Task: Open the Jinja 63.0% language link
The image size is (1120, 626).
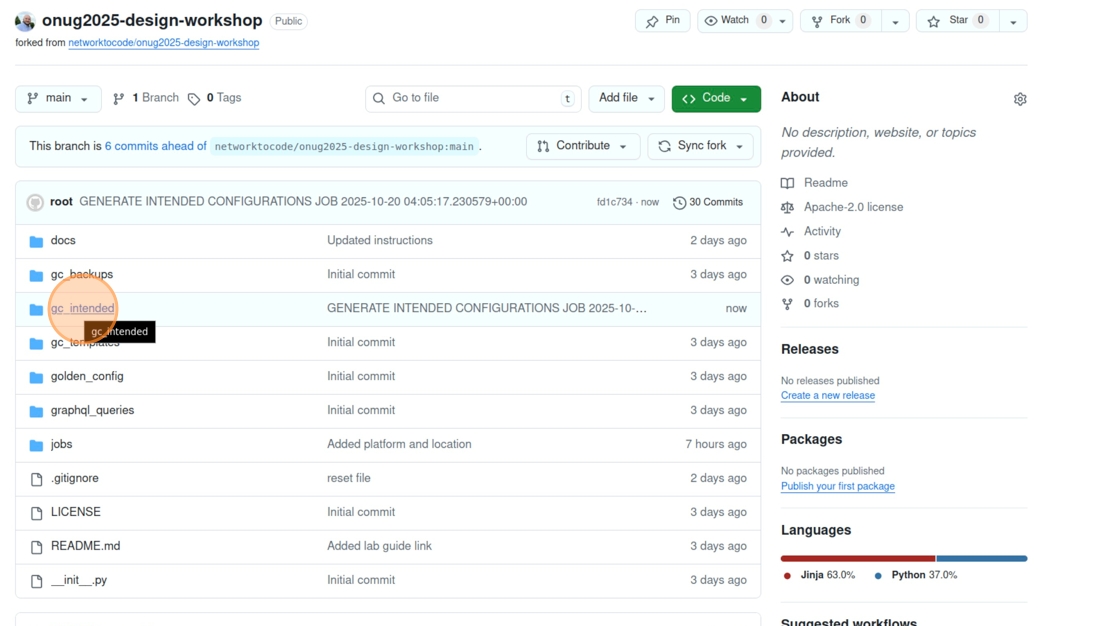Action: (819, 575)
